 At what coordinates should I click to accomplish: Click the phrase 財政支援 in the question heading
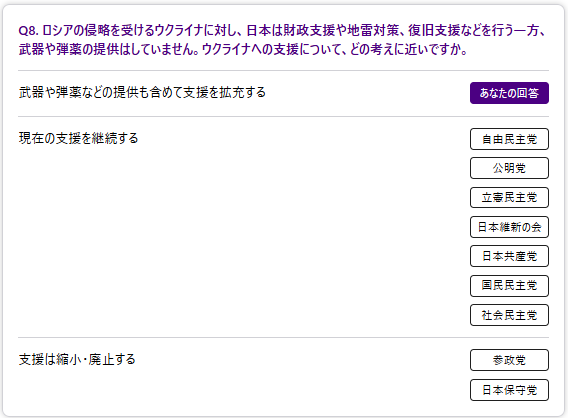point(309,30)
